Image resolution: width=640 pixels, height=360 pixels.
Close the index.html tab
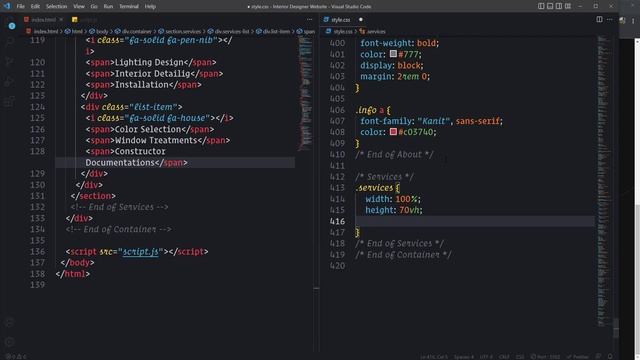coord(61,19)
